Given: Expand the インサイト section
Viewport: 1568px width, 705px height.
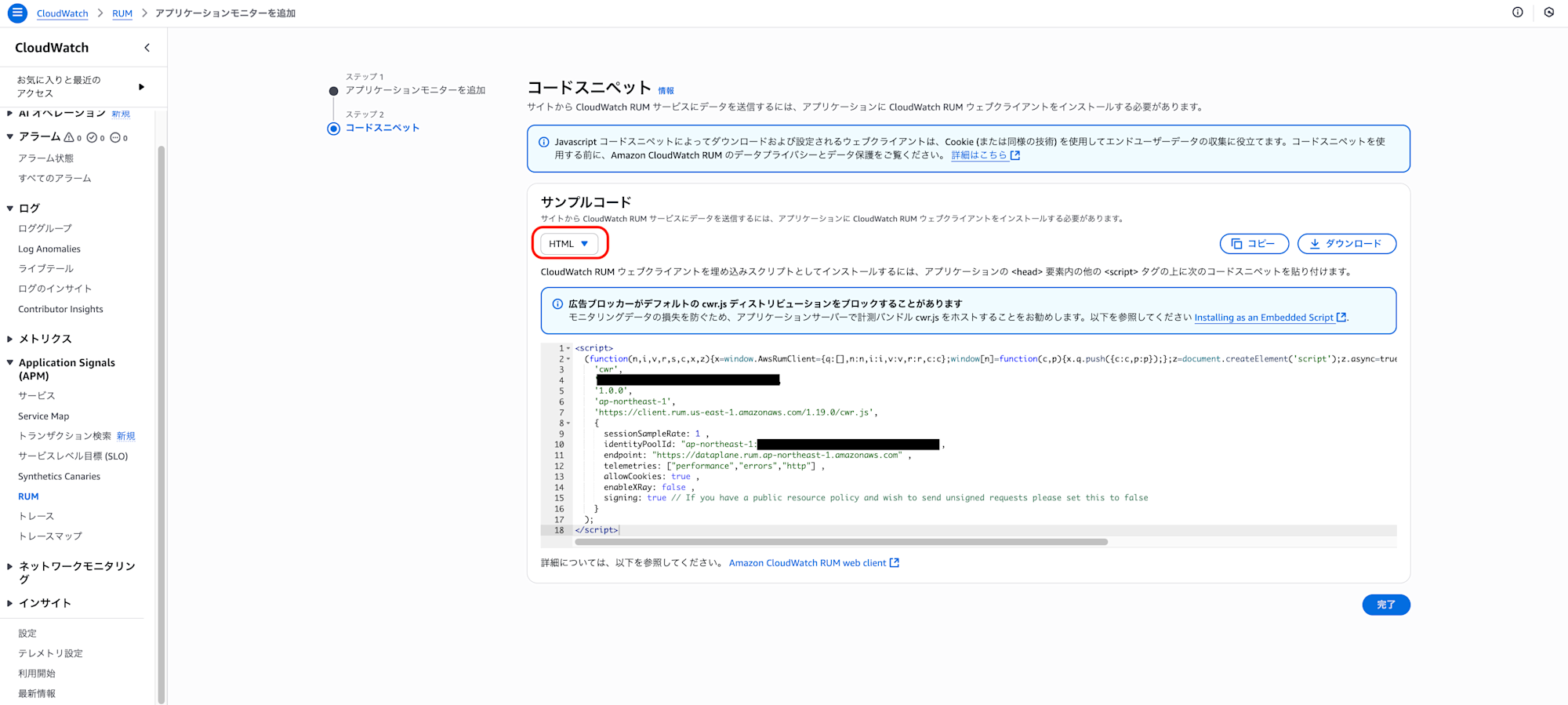Looking at the screenshot, I should (x=9, y=603).
